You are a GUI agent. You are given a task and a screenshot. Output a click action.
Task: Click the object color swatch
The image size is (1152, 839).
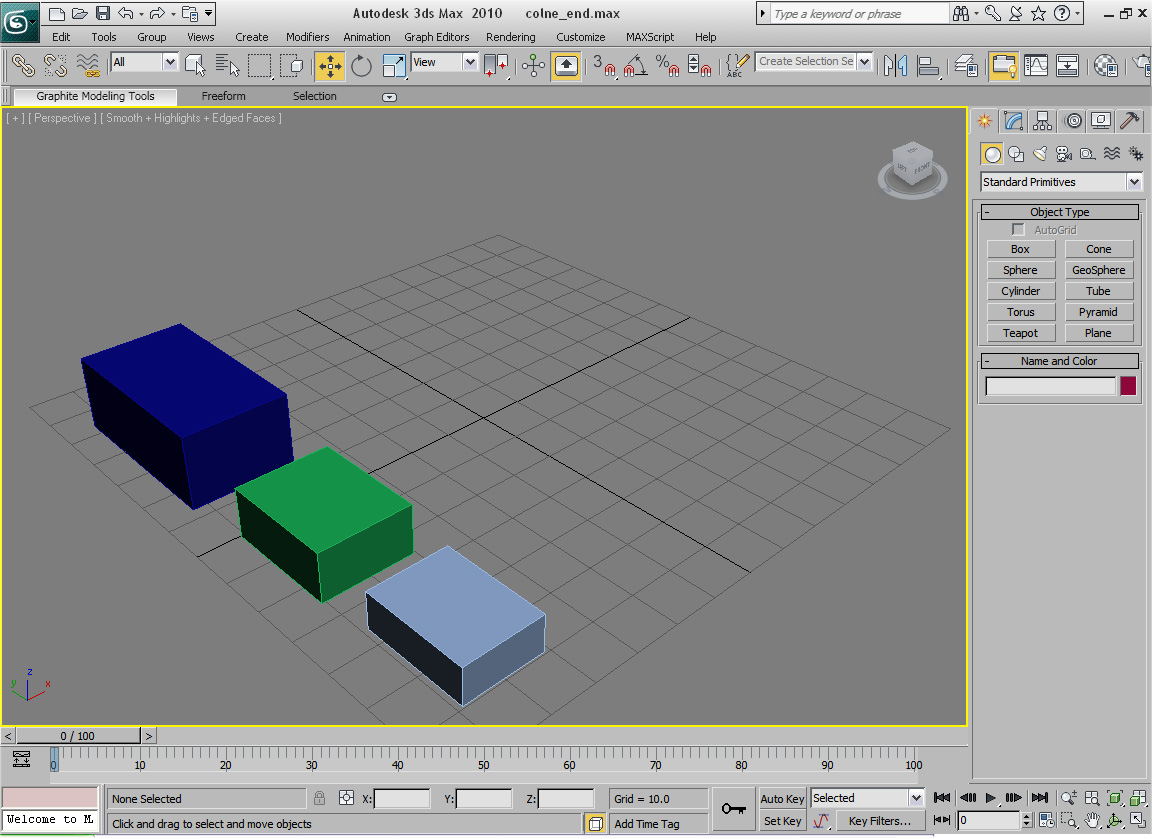[x=1128, y=385]
